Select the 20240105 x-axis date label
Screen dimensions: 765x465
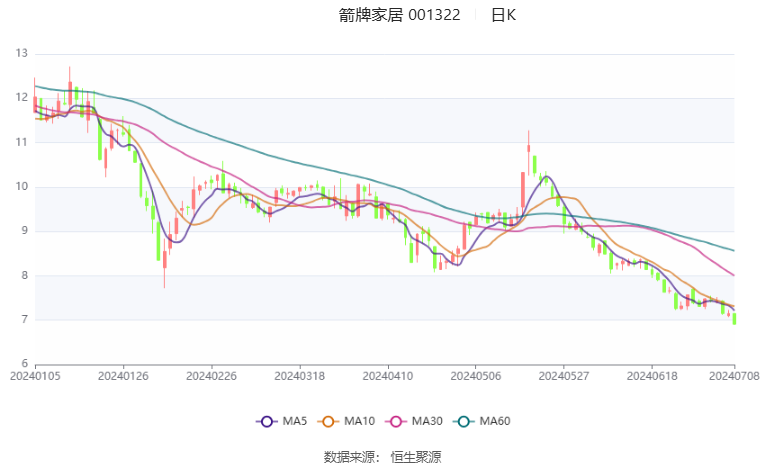click(x=35, y=376)
